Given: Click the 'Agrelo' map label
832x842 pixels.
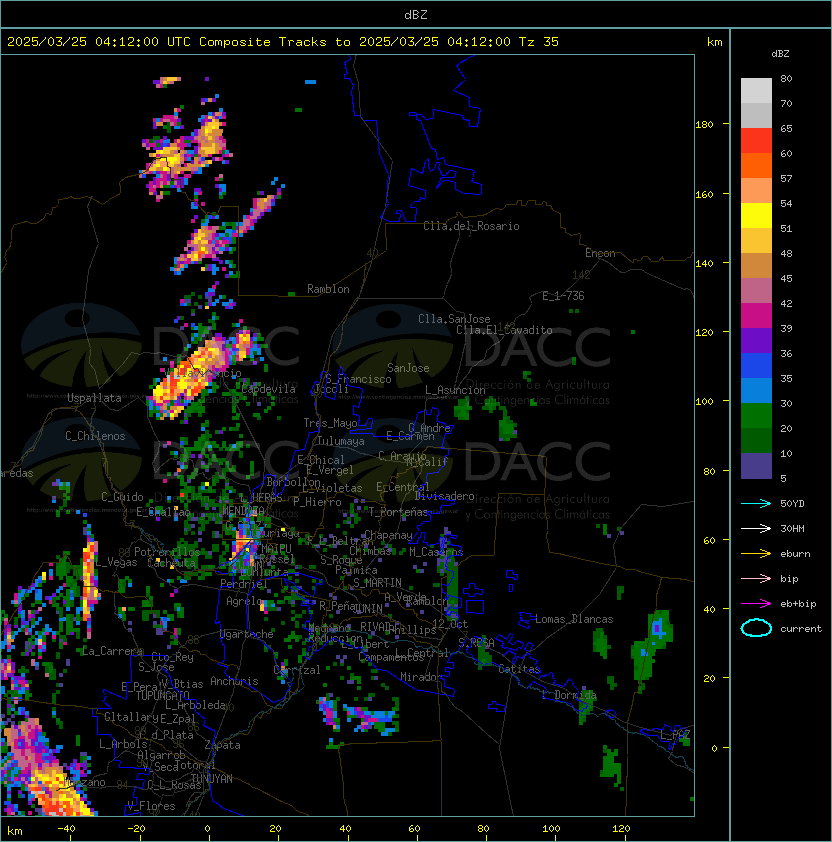Looking at the screenshot, I should pyautogui.click(x=244, y=601).
